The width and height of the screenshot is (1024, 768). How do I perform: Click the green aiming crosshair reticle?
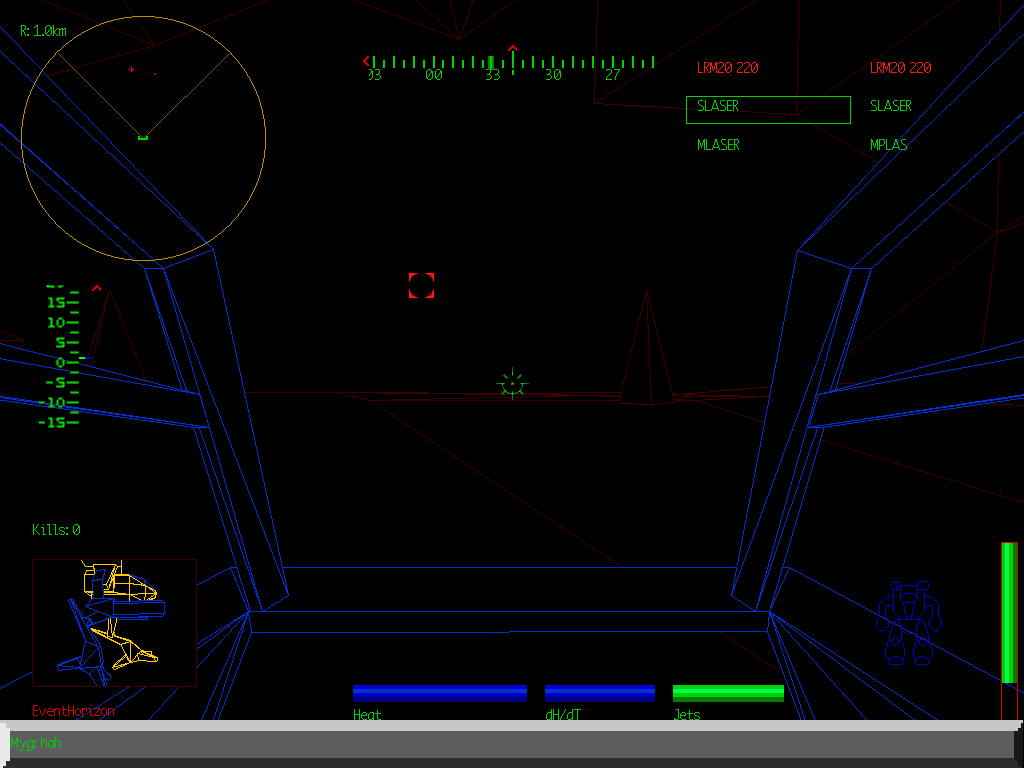point(512,383)
